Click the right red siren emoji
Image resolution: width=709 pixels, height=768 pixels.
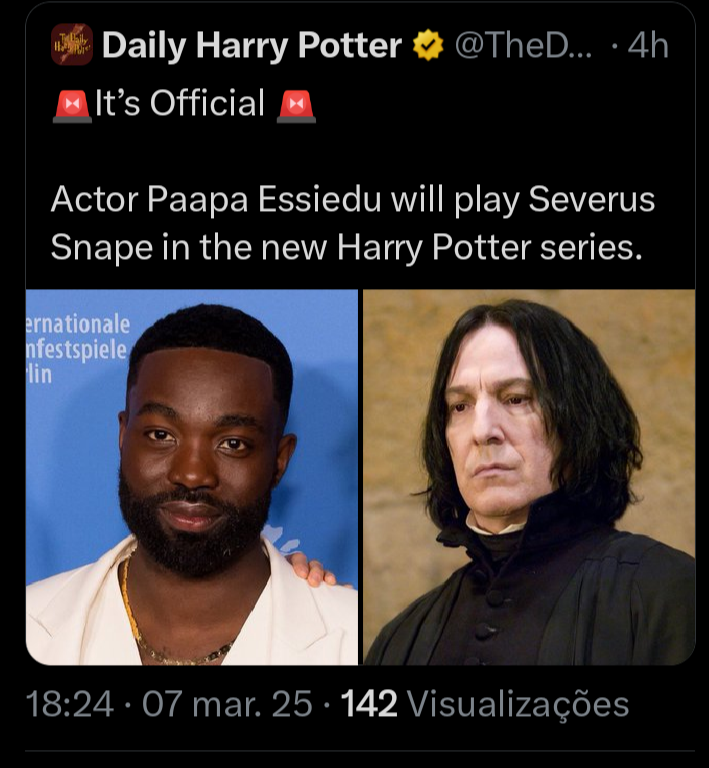pyautogui.click(x=297, y=104)
